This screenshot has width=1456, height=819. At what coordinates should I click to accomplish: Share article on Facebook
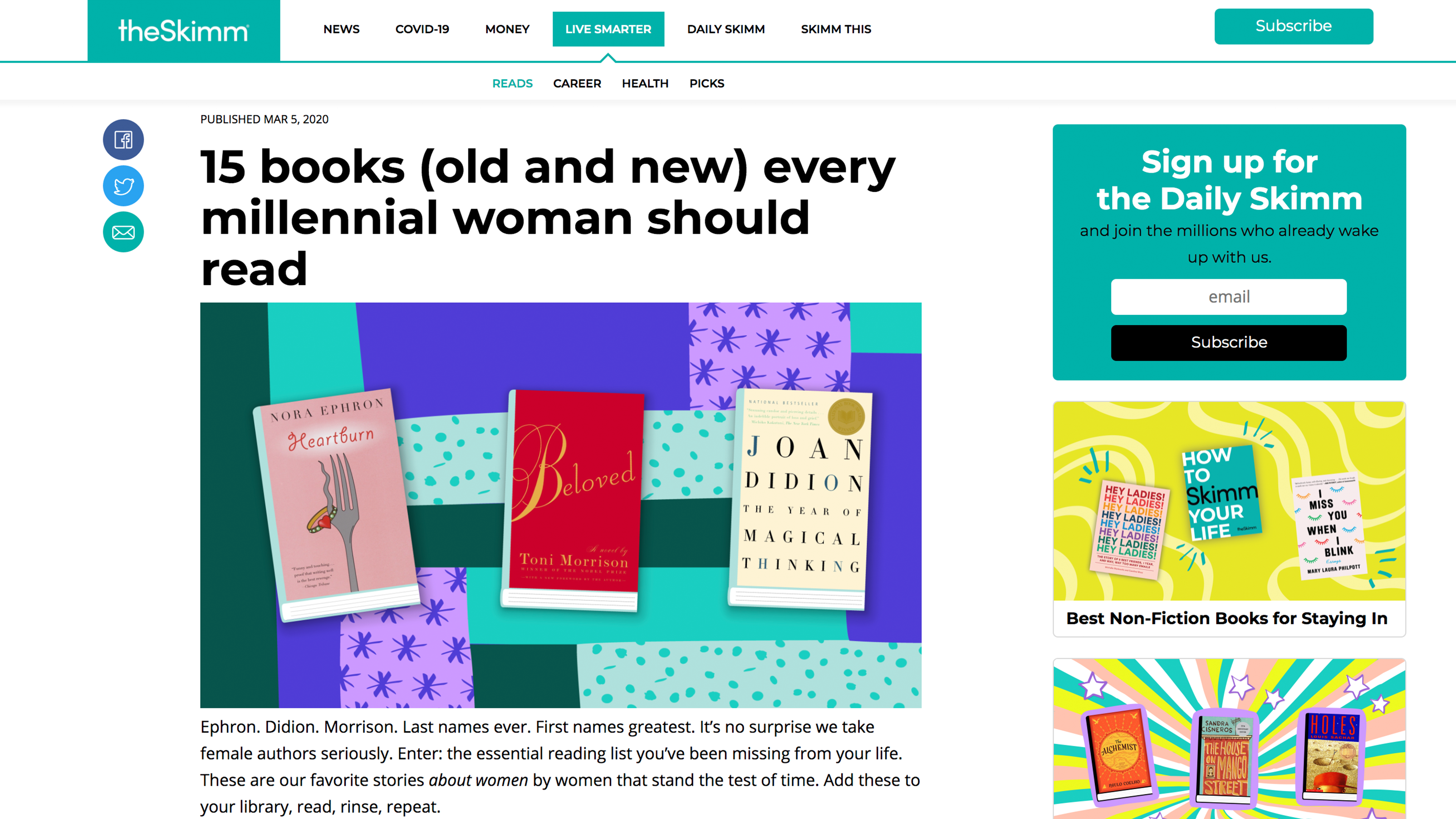123,140
